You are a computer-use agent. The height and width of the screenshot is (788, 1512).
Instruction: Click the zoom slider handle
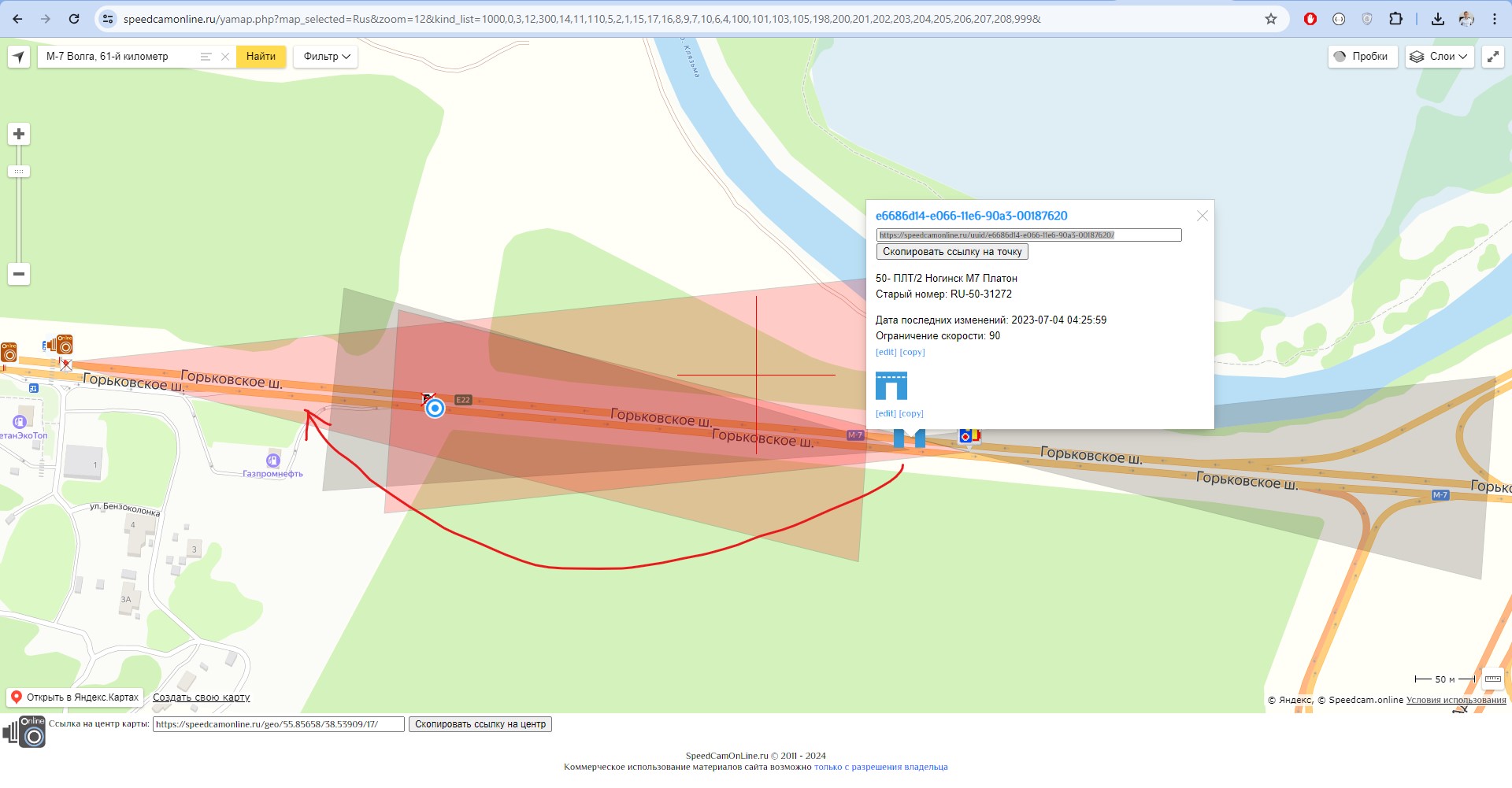[19, 172]
